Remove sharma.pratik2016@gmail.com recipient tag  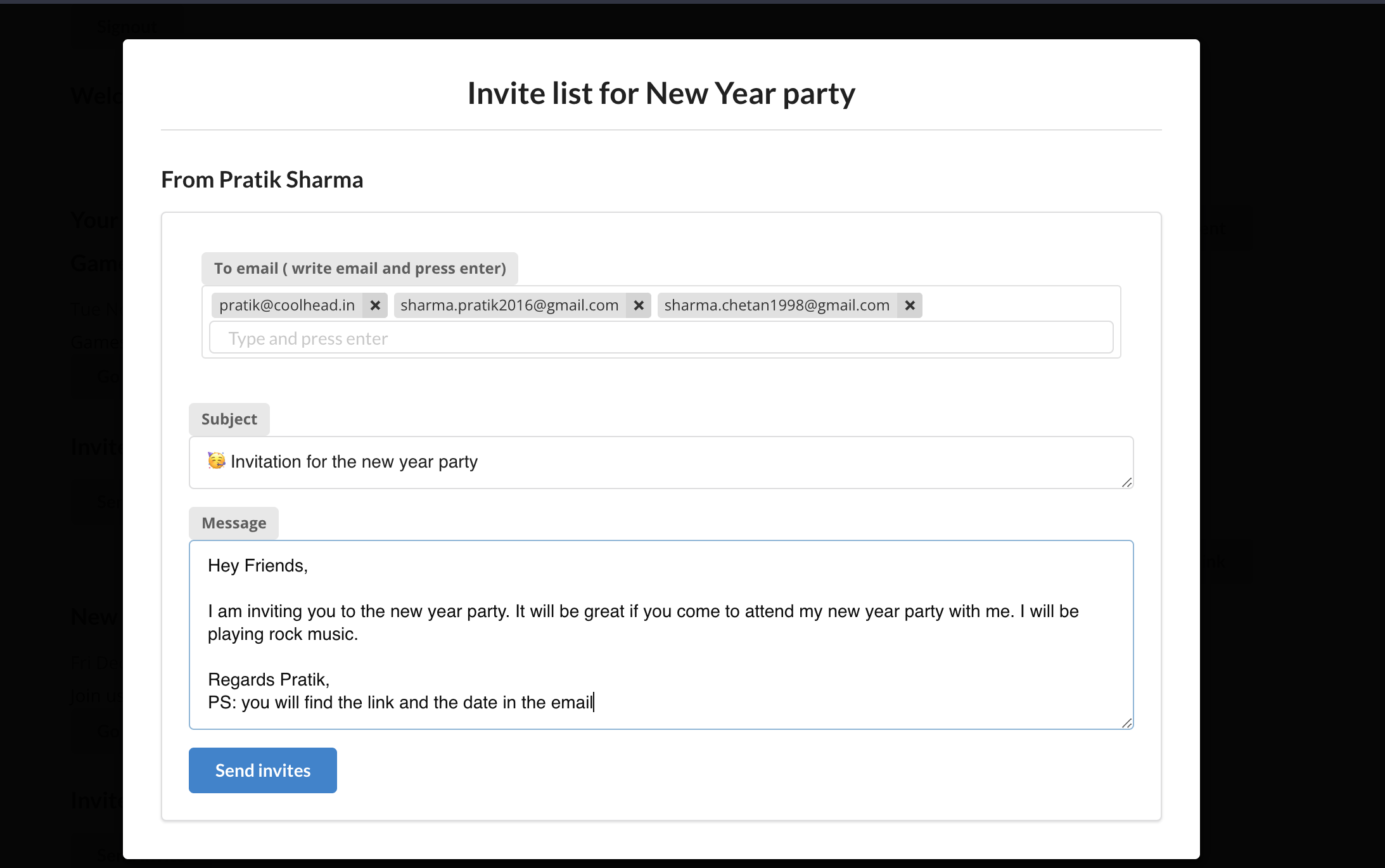639,305
